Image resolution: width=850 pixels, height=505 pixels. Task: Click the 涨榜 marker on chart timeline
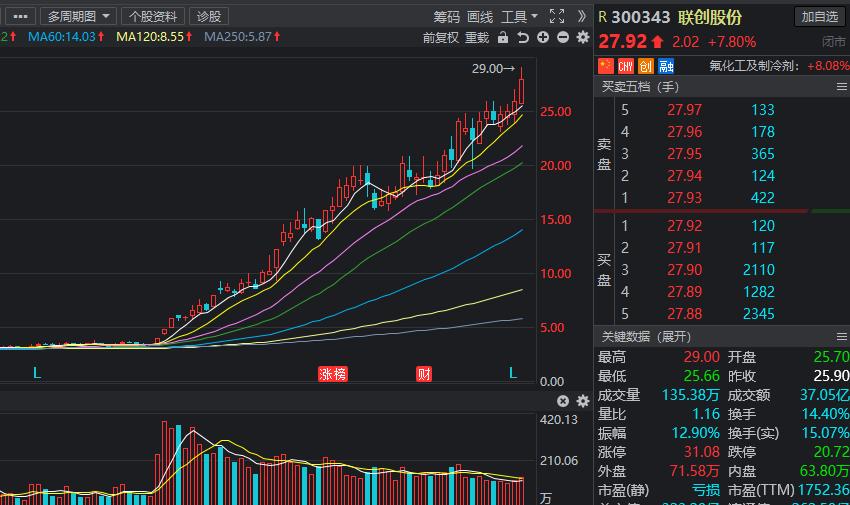coord(332,374)
